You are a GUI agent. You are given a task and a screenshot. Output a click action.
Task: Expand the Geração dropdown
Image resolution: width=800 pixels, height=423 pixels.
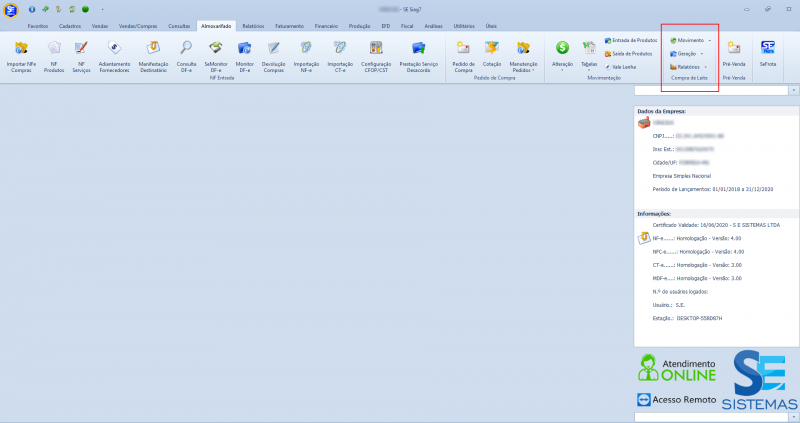point(687,53)
